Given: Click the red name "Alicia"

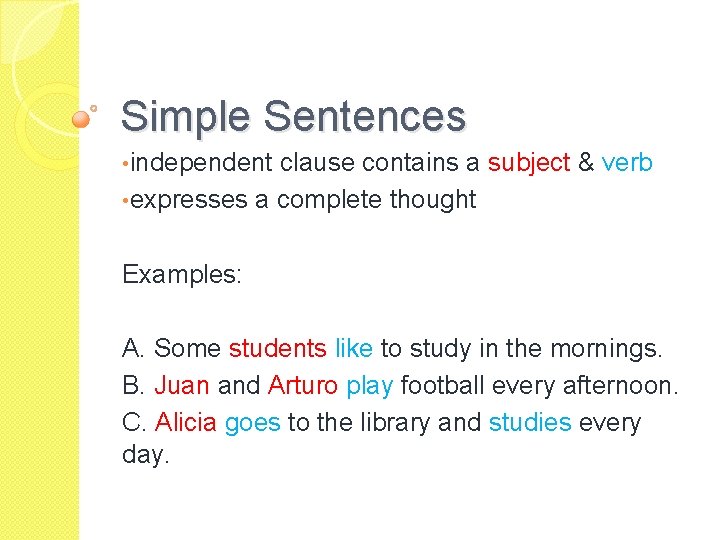Looking at the screenshot, I should tap(186, 422).
